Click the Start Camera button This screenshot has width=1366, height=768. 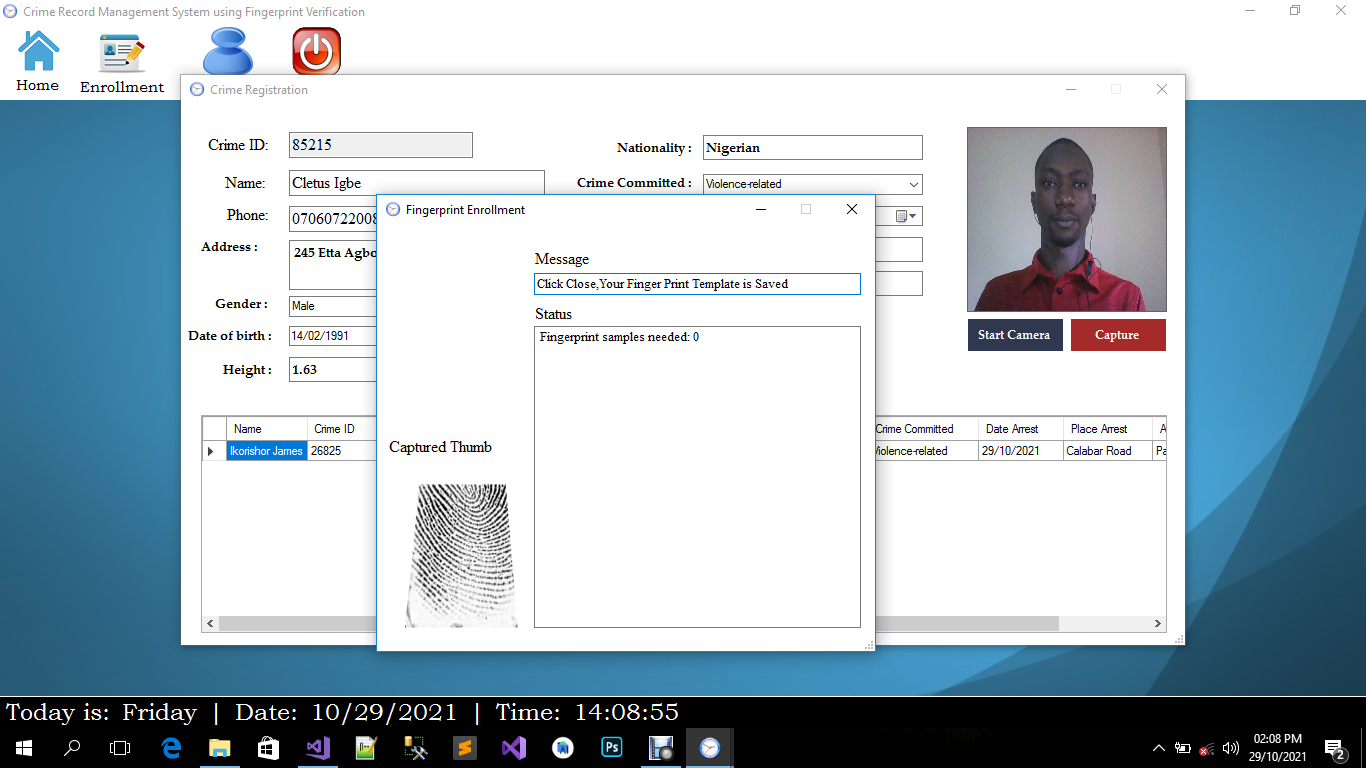[1014, 335]
